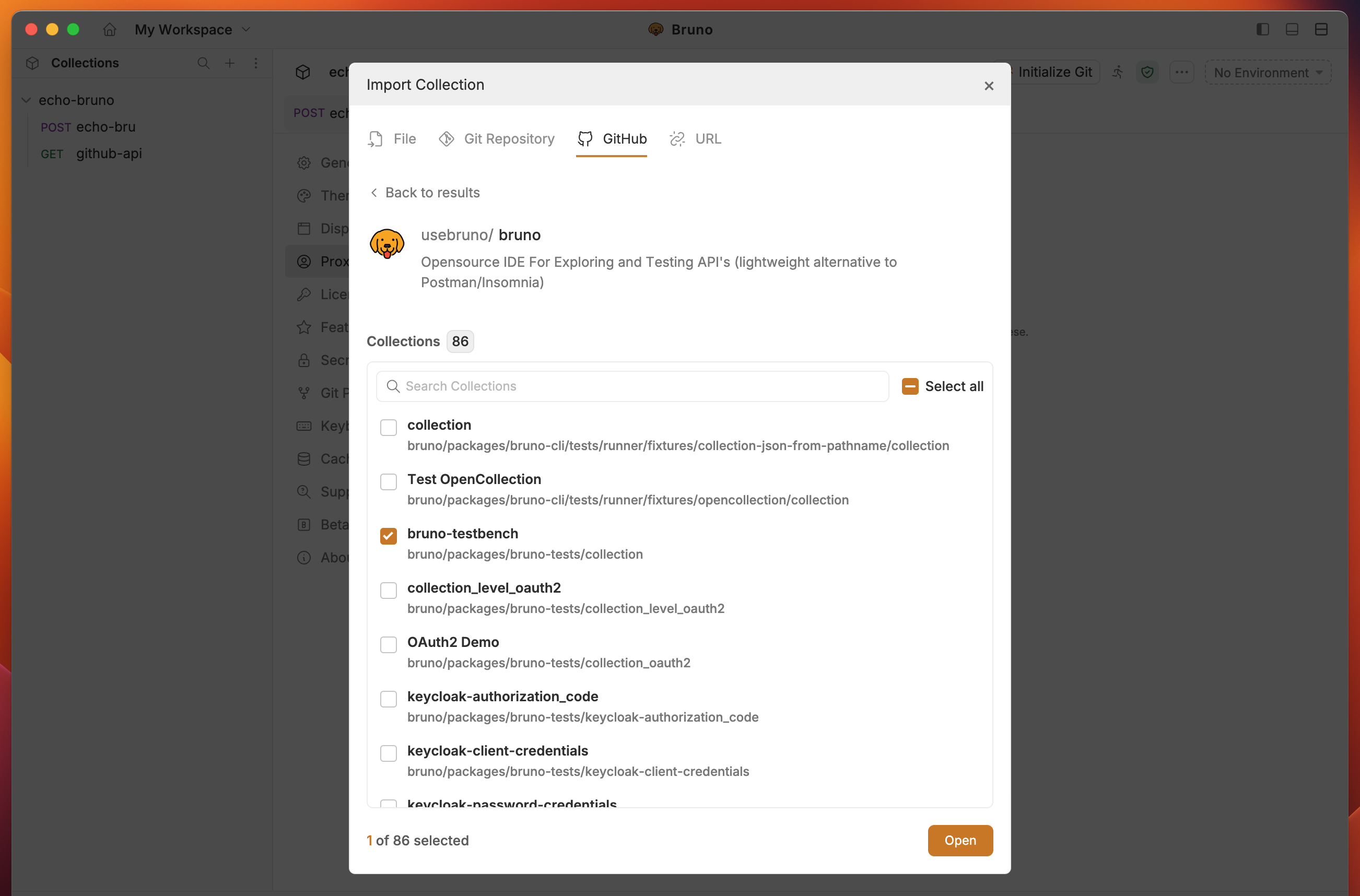This screenshot has height=896, width=1360.
Task: Click the Collections count badge '86'
Action: 460,341
